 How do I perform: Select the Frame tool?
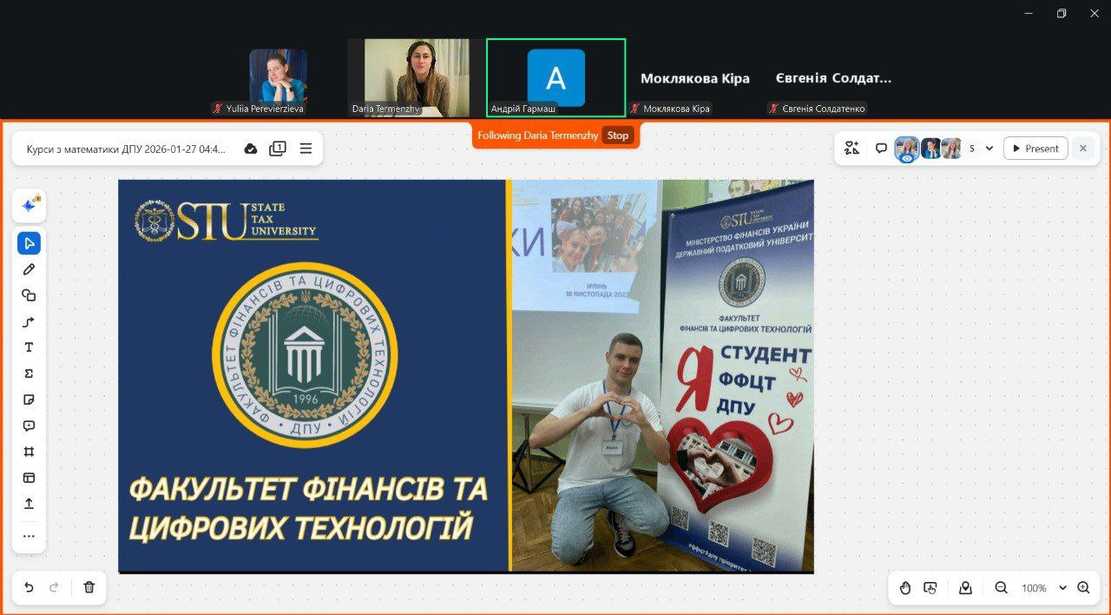[28, 451]
